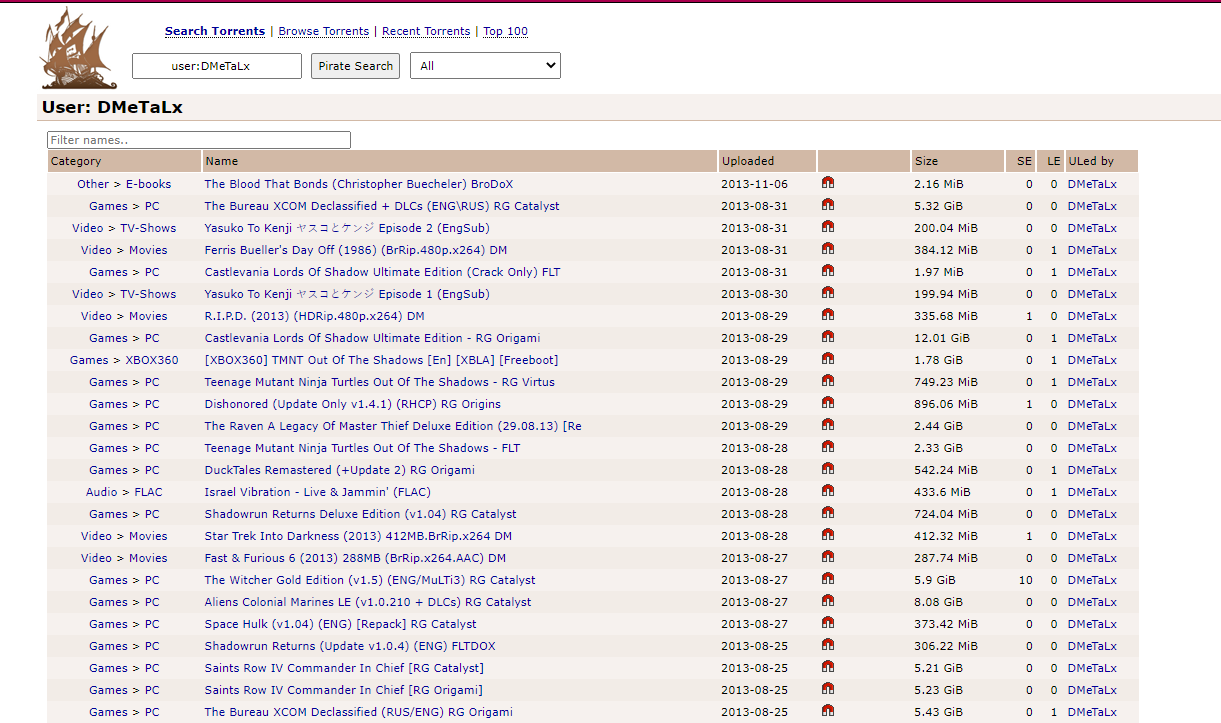Viewport: 1221px width, 723px height.
Task: Open the All category dropdown
Action: [x=485, y=66]
